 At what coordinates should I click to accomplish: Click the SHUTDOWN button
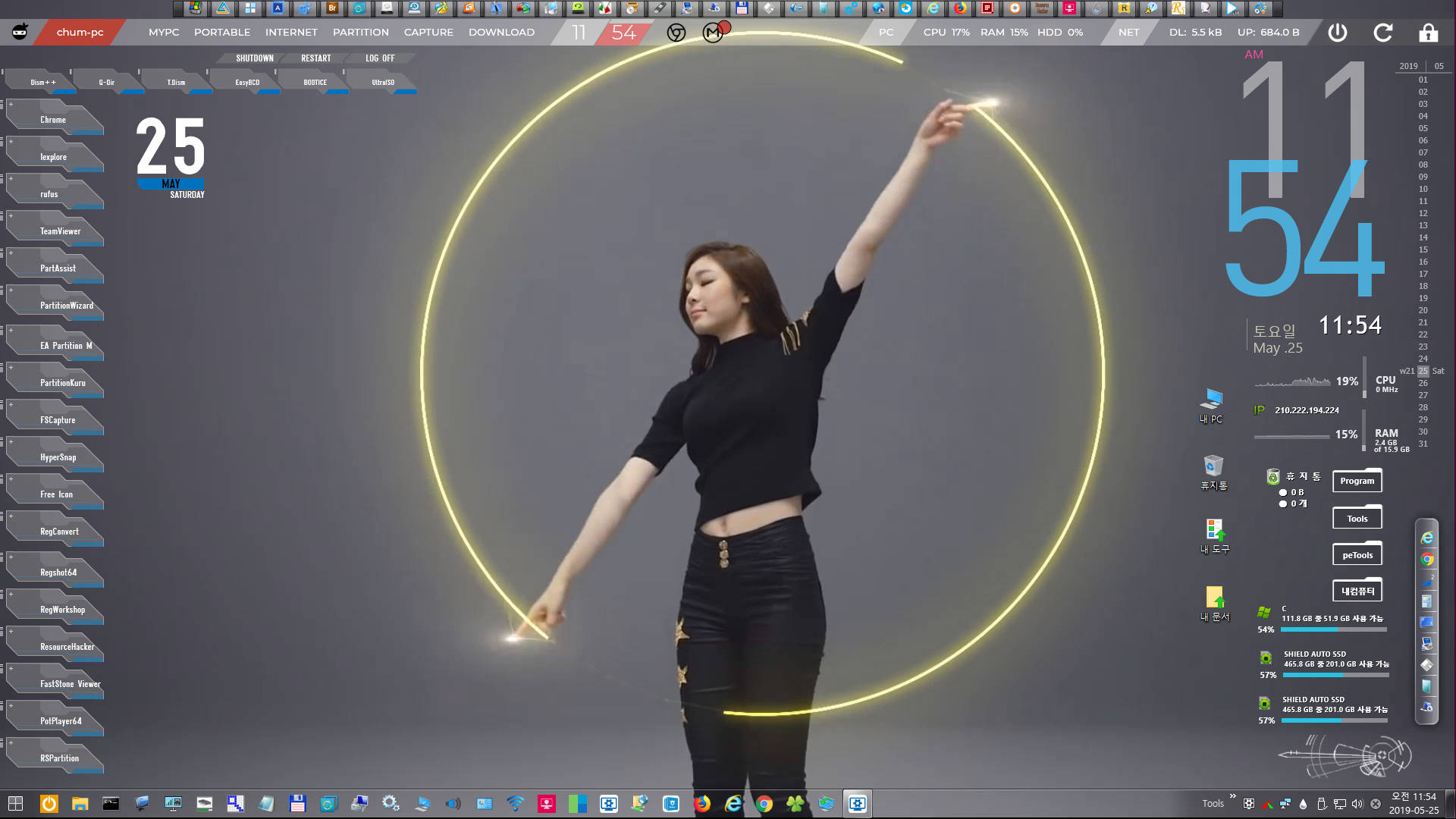[x=255, y=58]
